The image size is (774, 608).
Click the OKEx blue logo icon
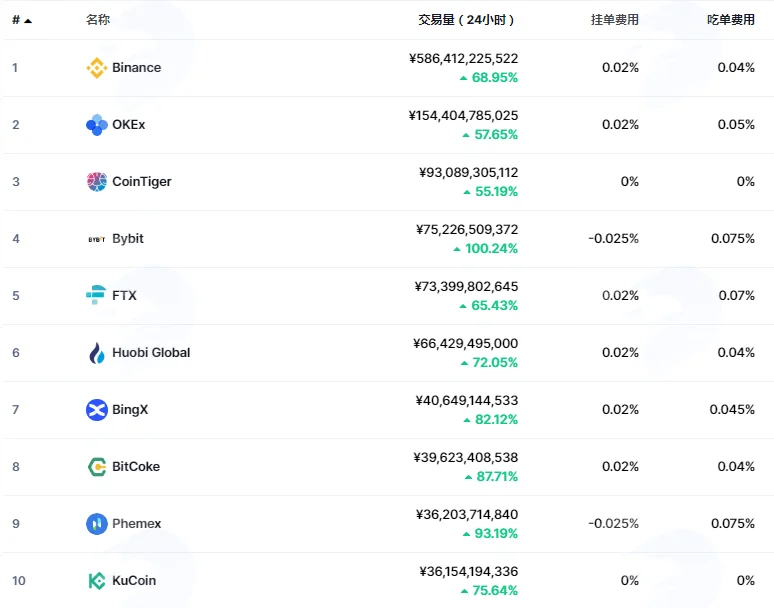(x=97, y=125)
